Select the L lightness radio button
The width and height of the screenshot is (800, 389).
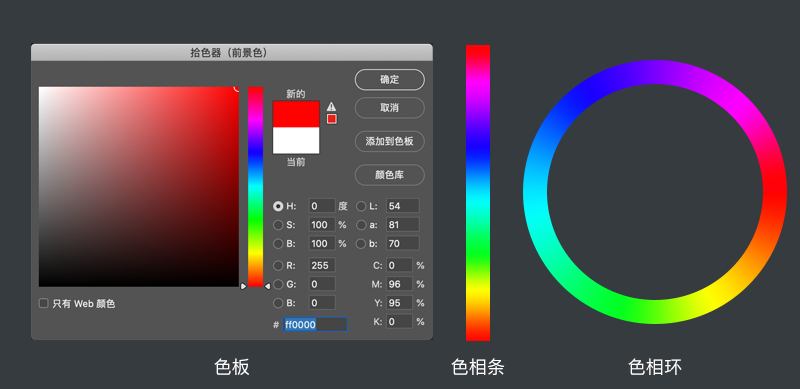(361, 206)
